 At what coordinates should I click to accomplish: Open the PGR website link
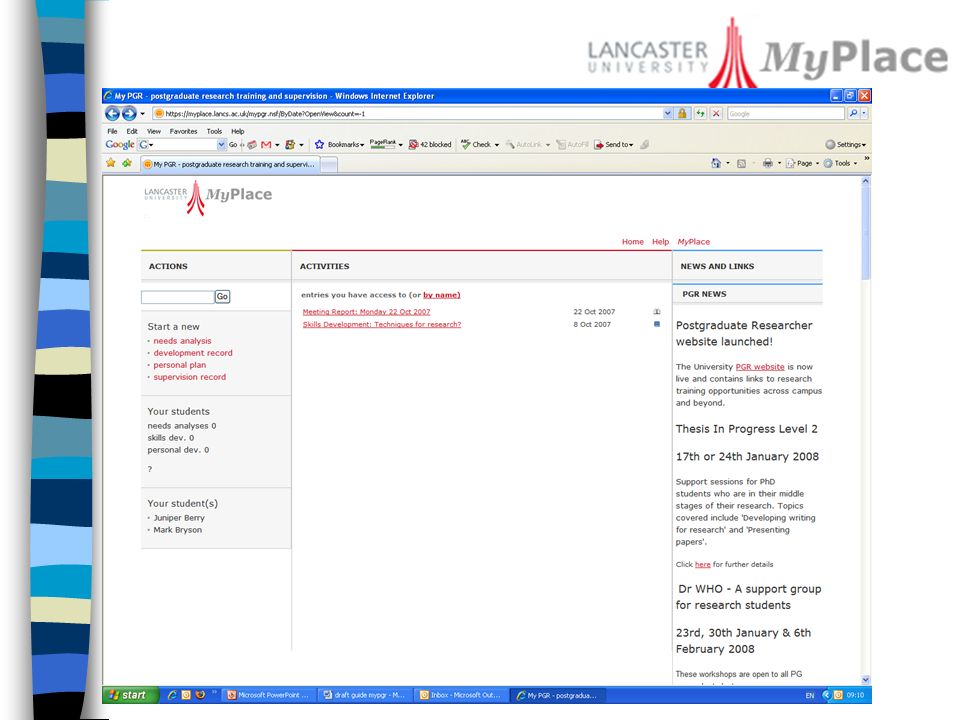(x=759, y=367)
